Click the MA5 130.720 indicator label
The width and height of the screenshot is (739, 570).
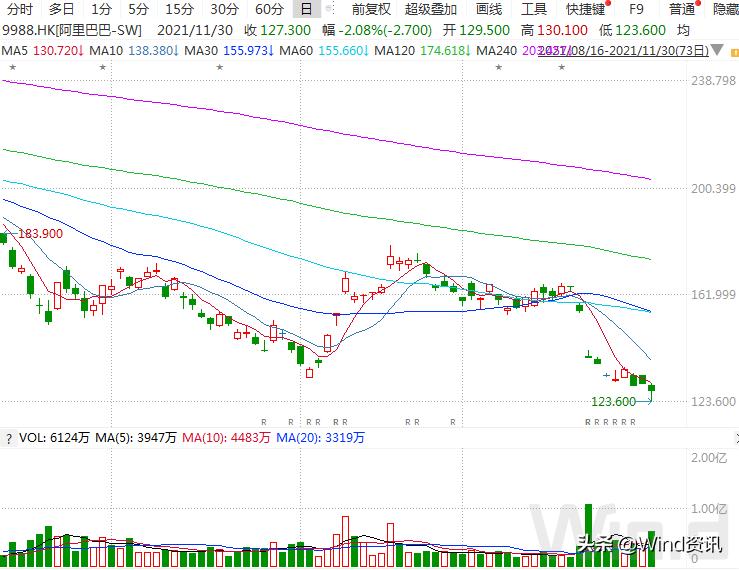coord(43,50)
